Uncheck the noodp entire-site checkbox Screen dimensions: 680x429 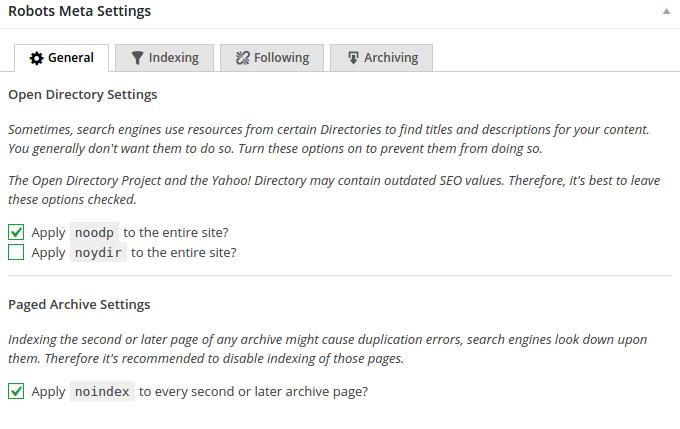point(16,232)
